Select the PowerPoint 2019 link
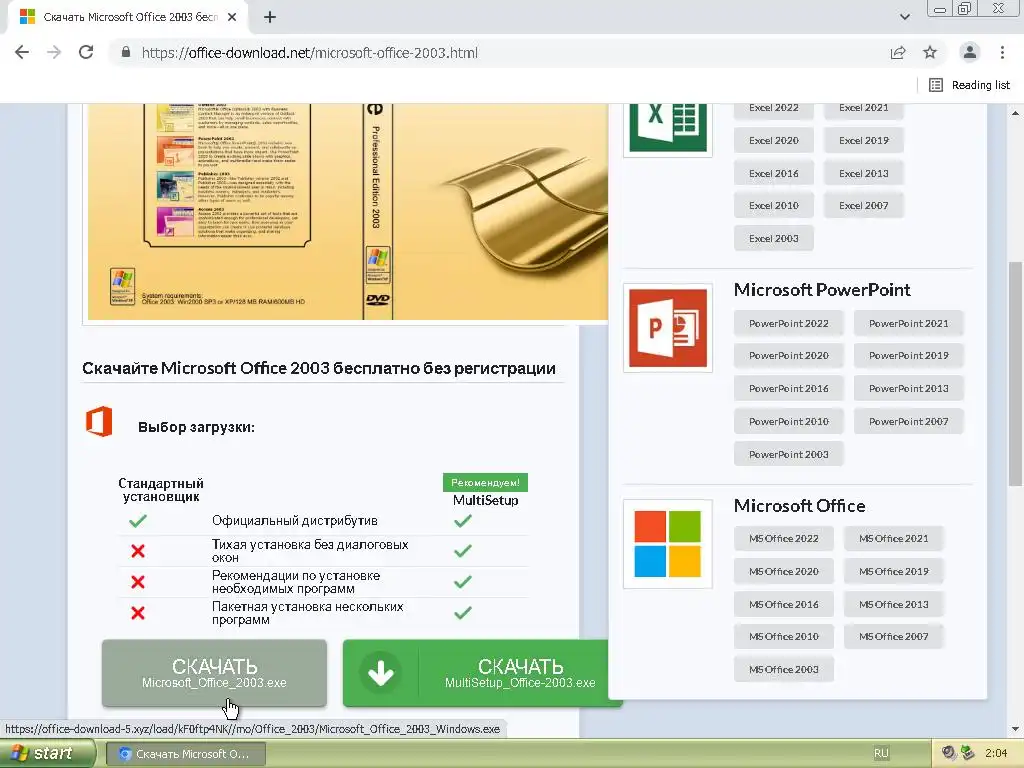Screen dimensions: 1024x768 [908, 356]
